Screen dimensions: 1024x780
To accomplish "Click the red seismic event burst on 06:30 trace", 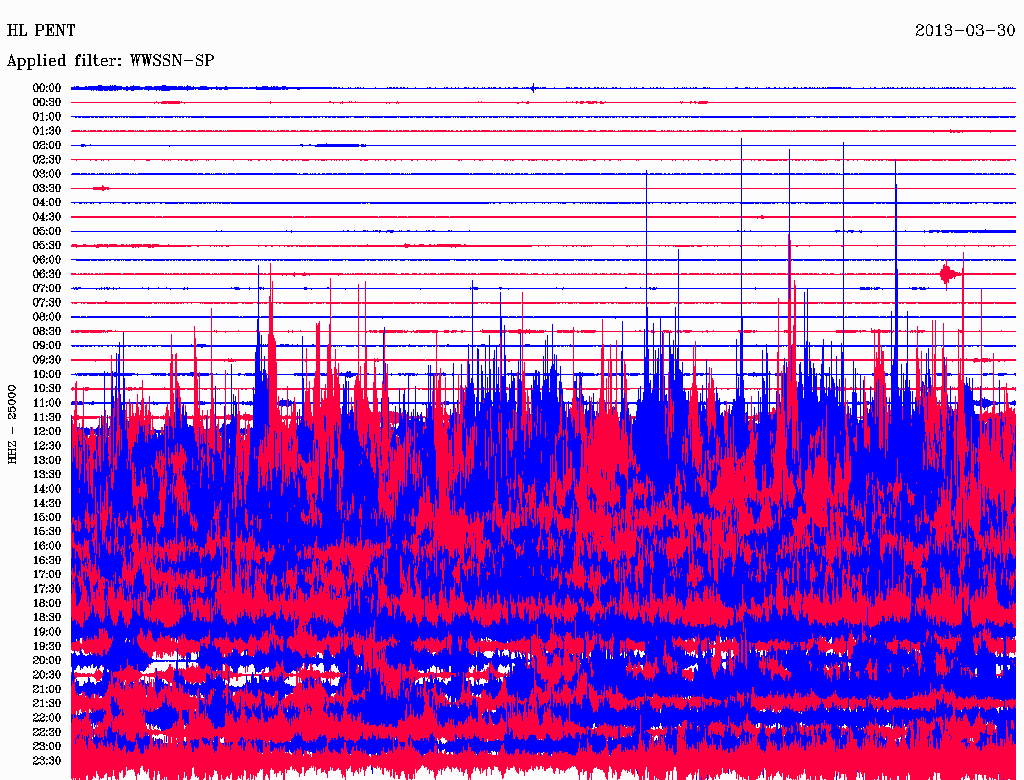I will [x=949, y=274].
